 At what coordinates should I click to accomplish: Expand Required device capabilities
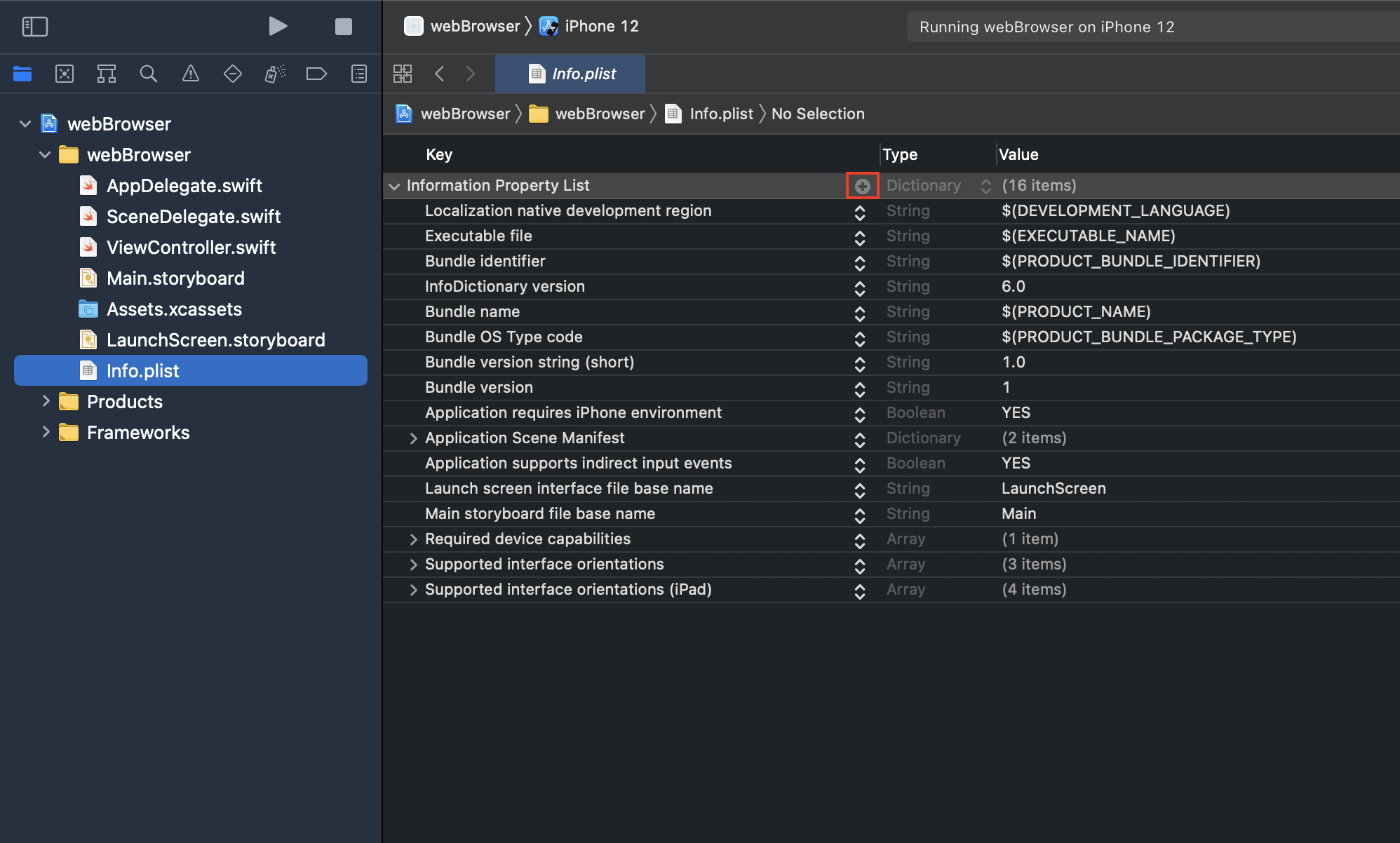413,539
